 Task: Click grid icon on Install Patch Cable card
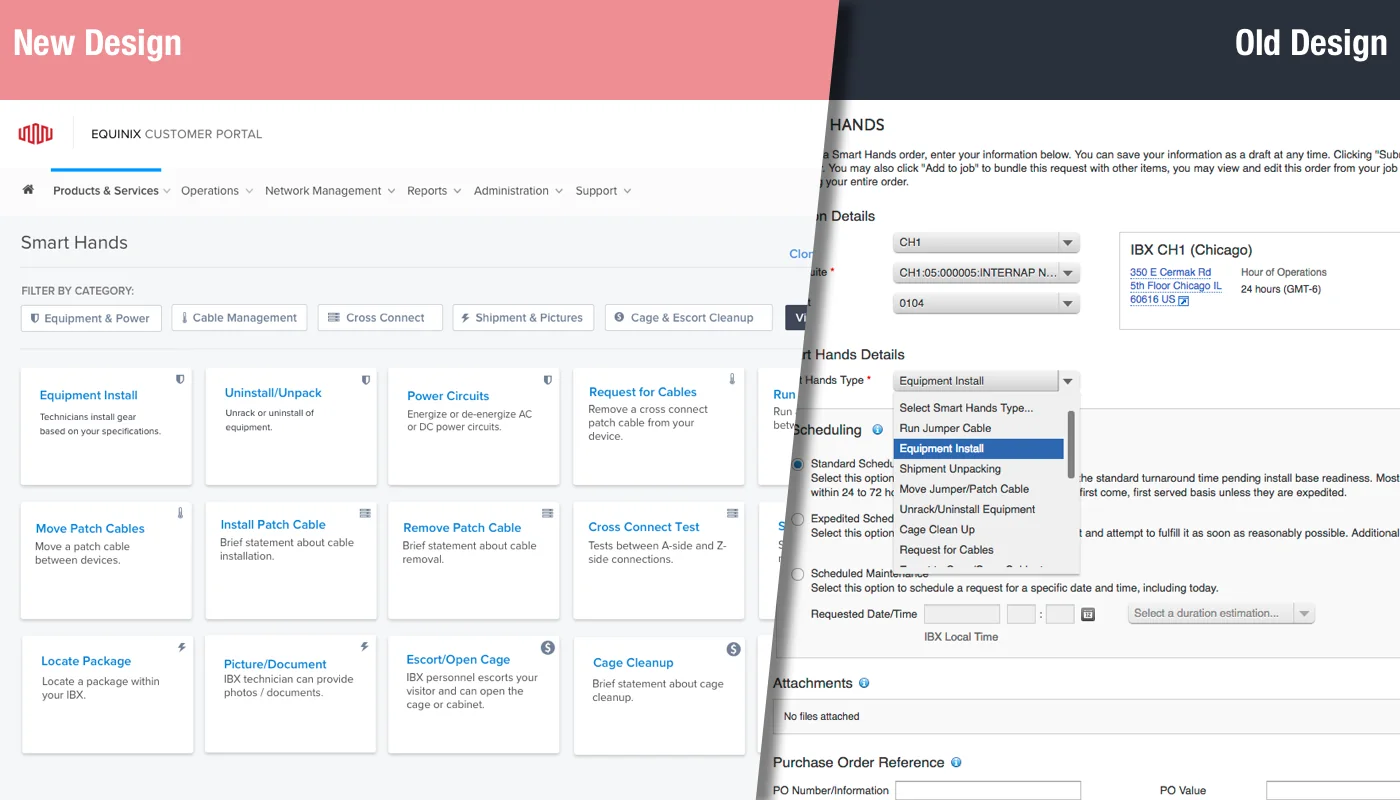coord(365,512)
